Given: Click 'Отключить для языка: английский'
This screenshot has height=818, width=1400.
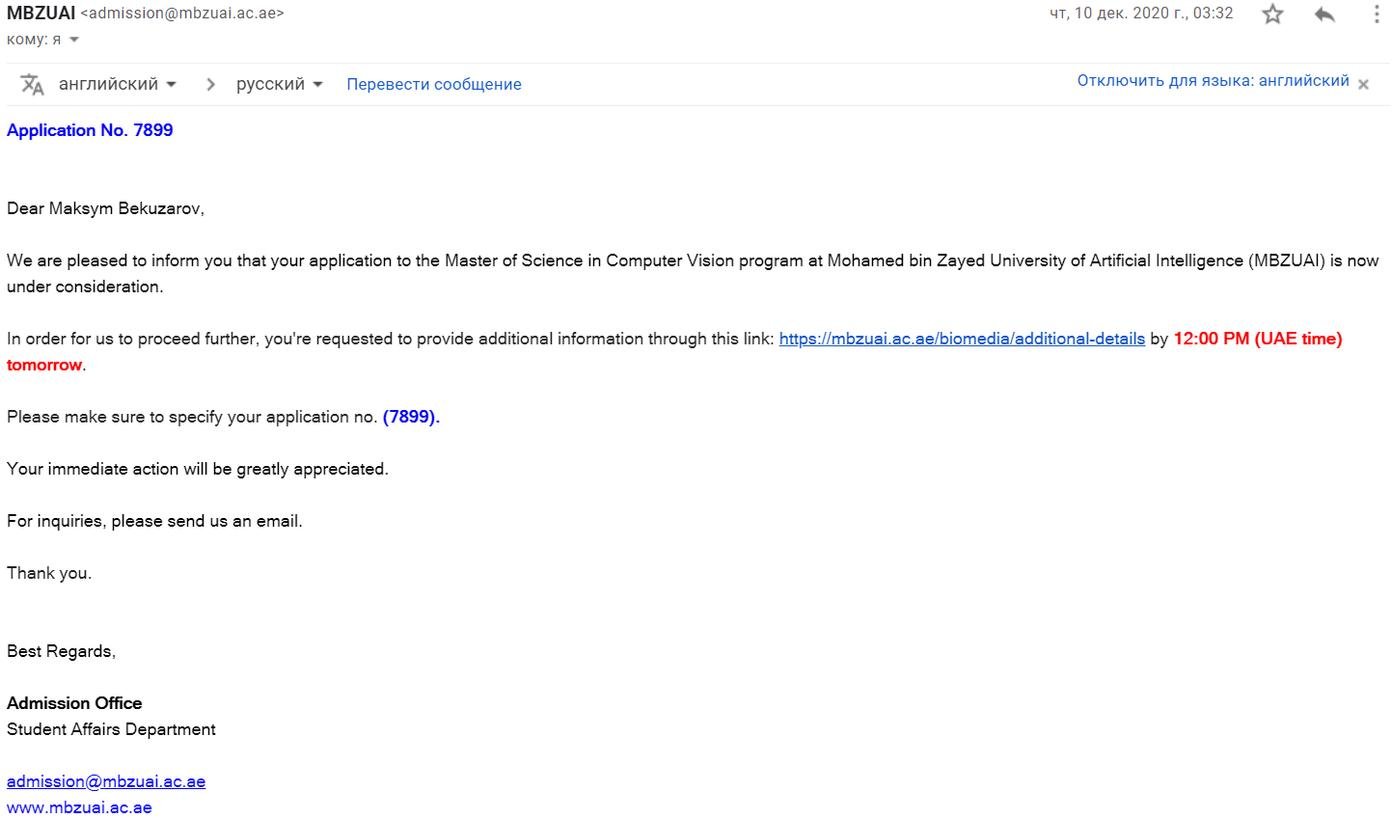Looking at the screenshot, I should (1213, 81).
